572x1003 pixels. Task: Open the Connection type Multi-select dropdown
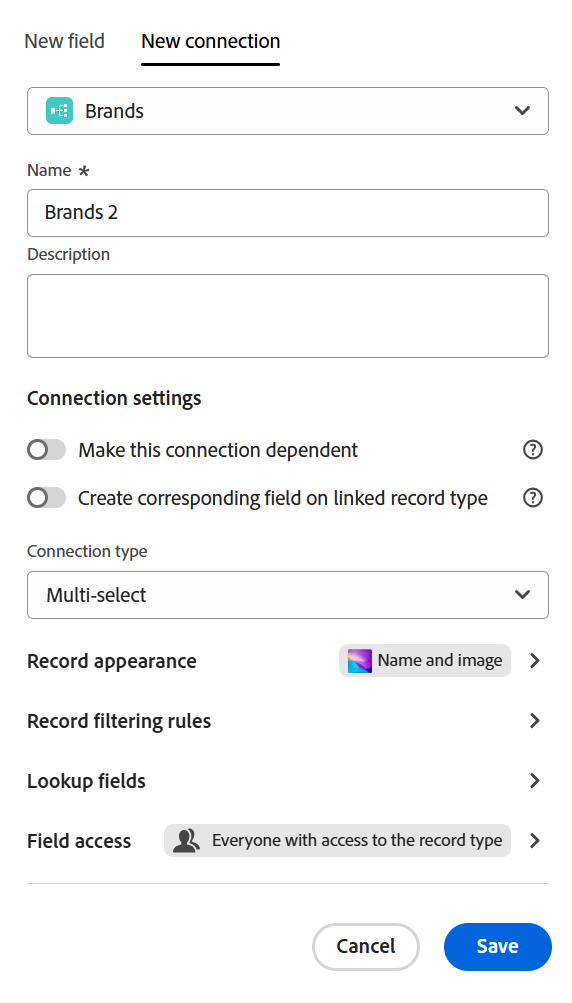pyautogui.click(x=288, y=595)
